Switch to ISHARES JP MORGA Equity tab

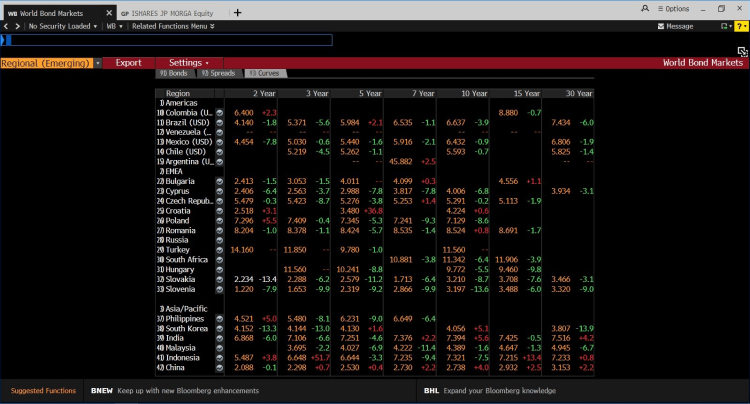pyautogui.click(x=167, y=13)
